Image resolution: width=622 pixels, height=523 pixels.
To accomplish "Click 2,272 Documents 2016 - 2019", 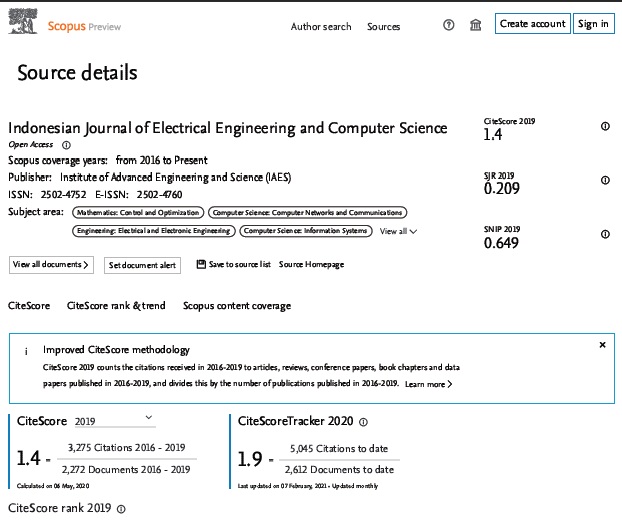I will [x=126, y=469].
